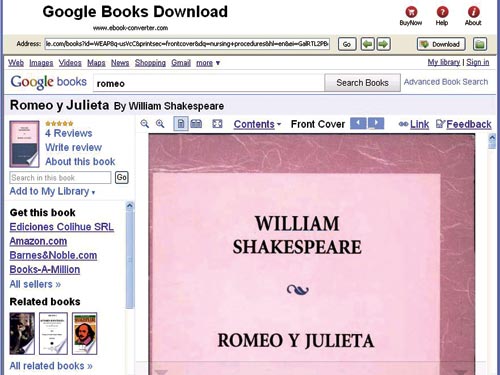Switch to single page view
Image resolution: width=500 pixels, height=375 pixels.
(x=181, y=124)
